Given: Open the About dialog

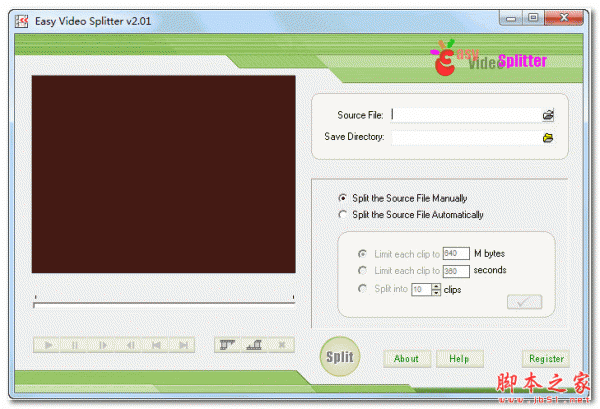Looking at the screenshot, I should point(407,358).
